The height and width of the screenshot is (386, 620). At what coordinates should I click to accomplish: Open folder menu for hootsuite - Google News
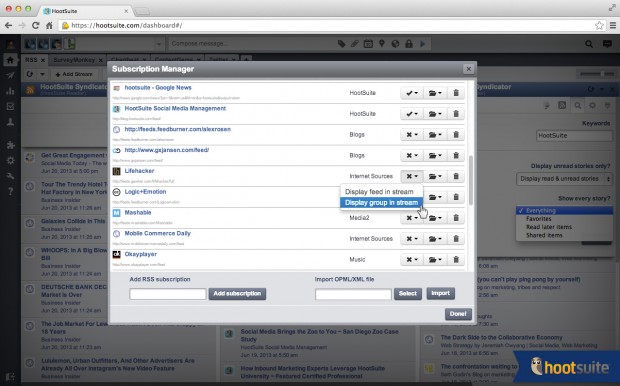click(435, 93)
